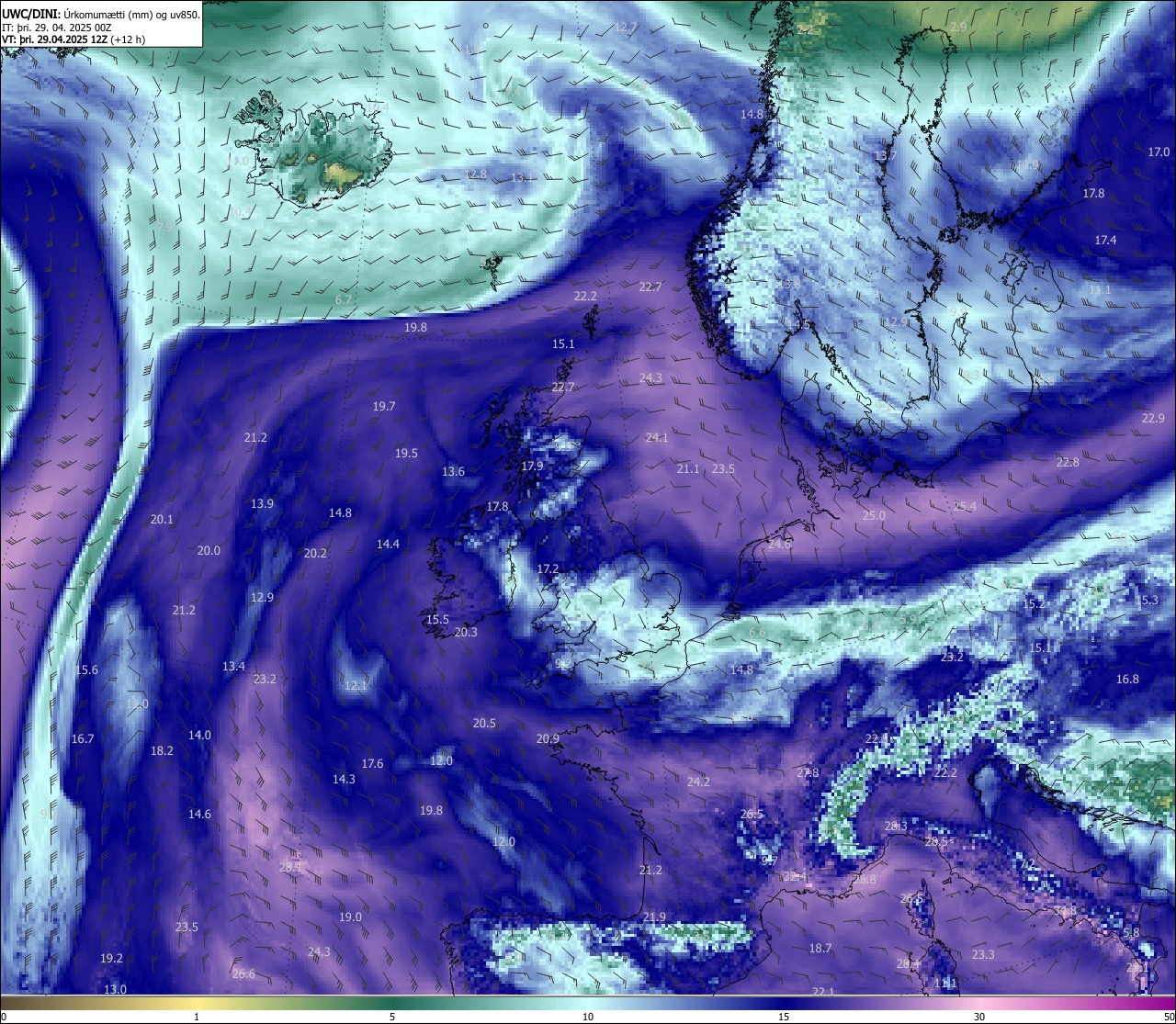The image size is (1176, 1024).
Task: Select the 17.6 value label
Action: coord(372,763)
